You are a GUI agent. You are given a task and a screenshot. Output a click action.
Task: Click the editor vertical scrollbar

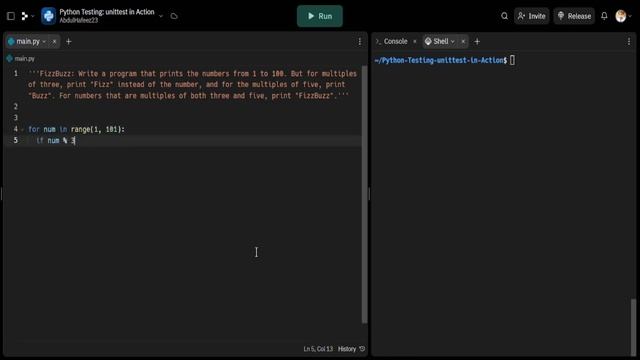tap(364, 194)
